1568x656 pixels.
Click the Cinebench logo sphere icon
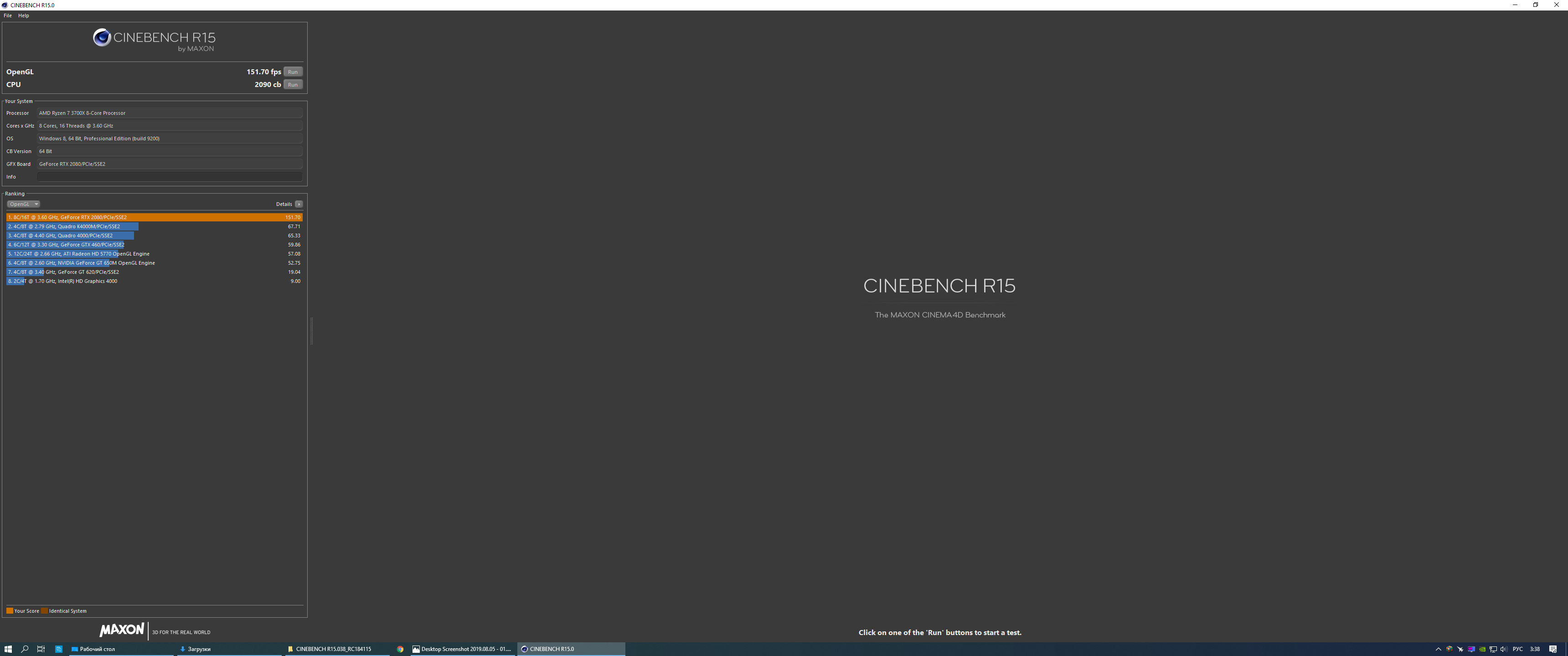(102, 38)
